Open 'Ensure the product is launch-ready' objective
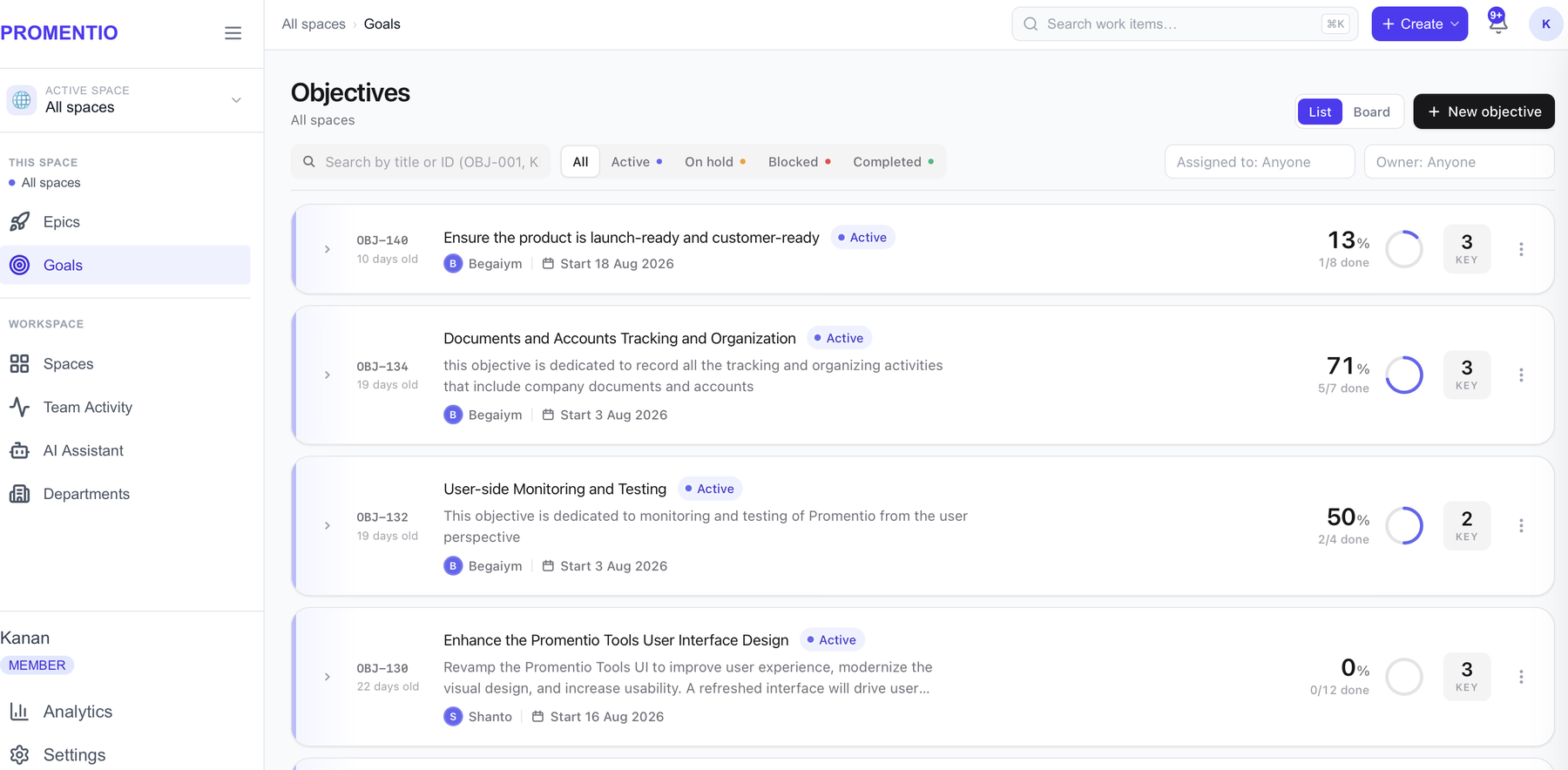Image resolution: width=1568 pixels, height=770 pixels. (632, 238)
